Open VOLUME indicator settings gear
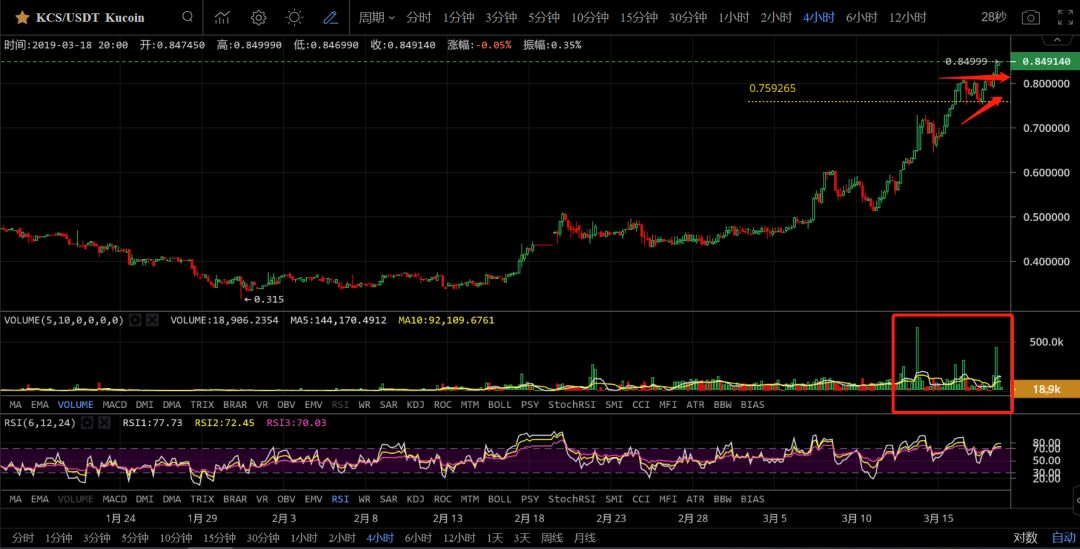 (x=136, y=320)
